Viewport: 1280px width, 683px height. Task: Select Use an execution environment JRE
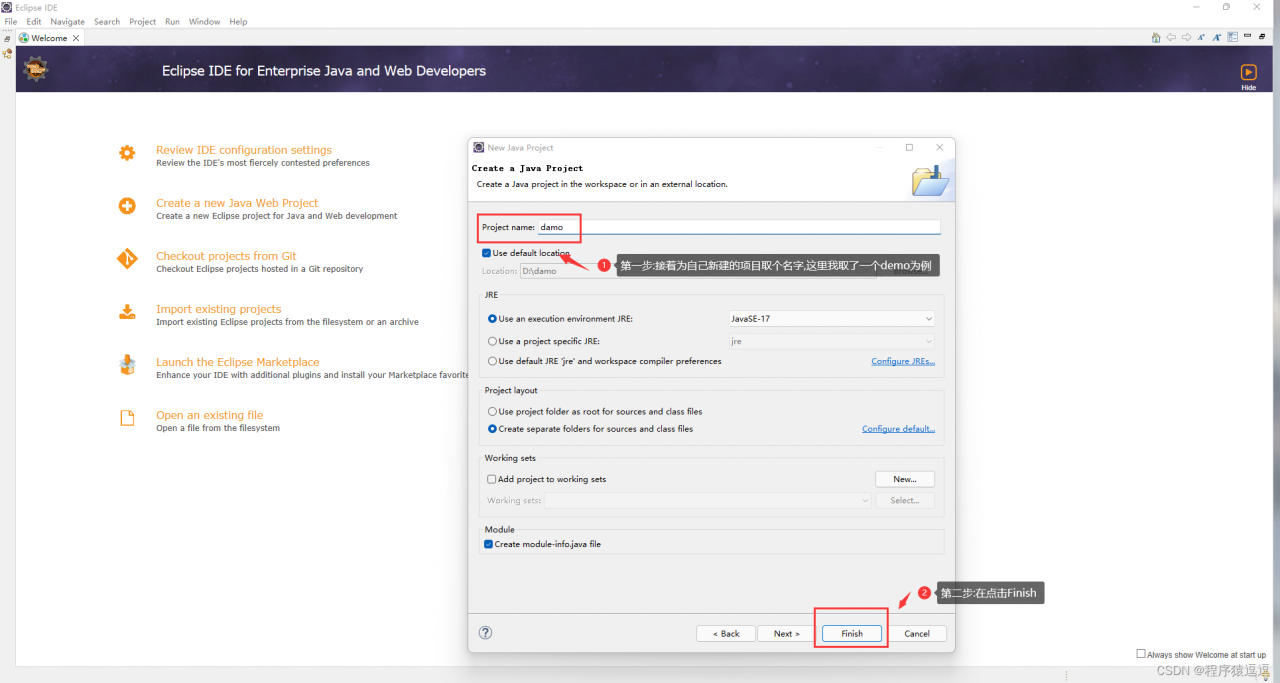492,319
